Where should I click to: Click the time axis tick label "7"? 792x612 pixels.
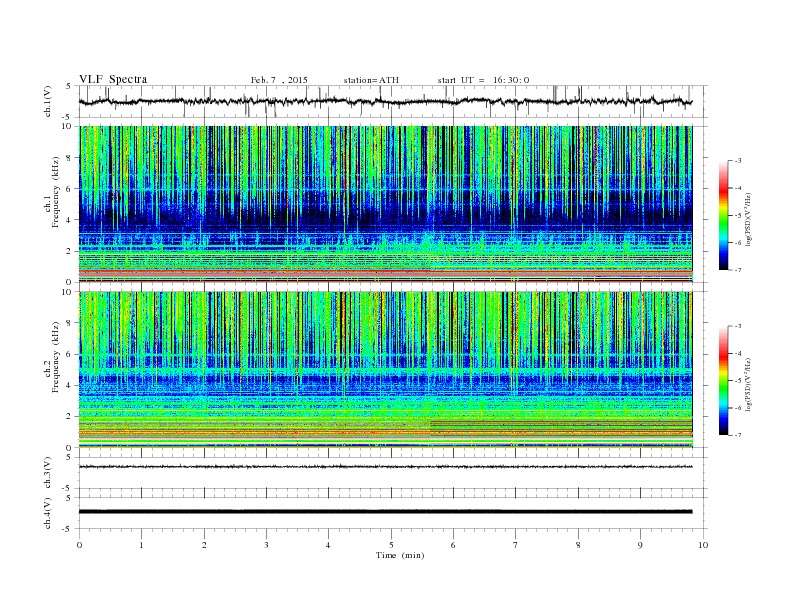(x=516, y=545)
